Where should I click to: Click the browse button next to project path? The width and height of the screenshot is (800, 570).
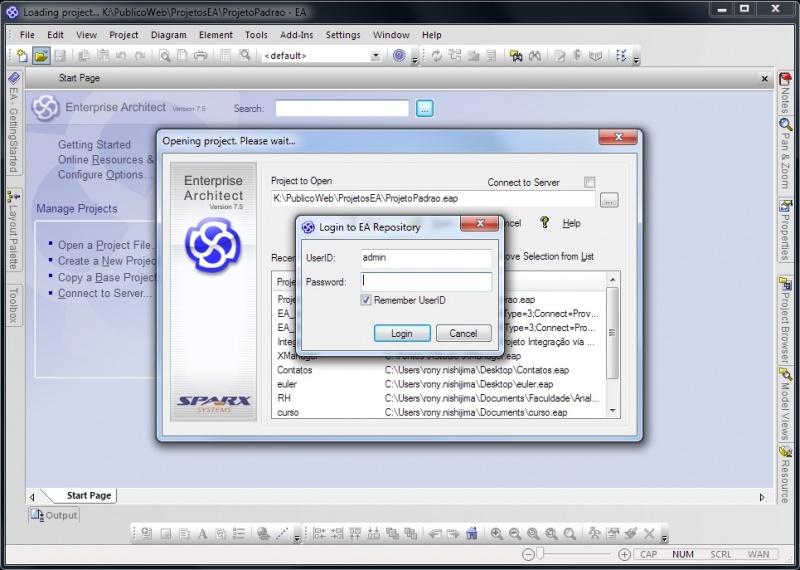point(609,200)
